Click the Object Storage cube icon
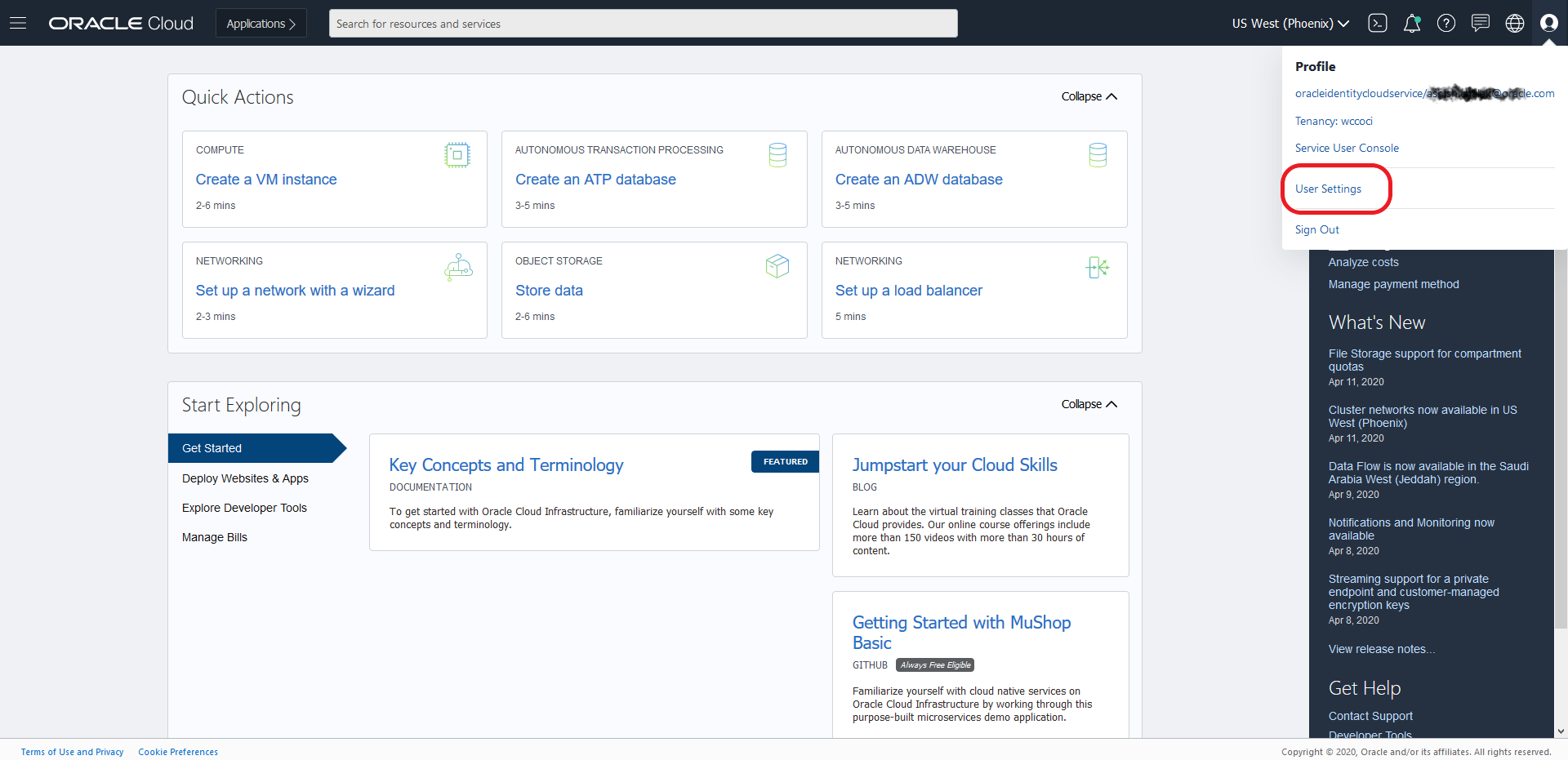 click(777, 266)
